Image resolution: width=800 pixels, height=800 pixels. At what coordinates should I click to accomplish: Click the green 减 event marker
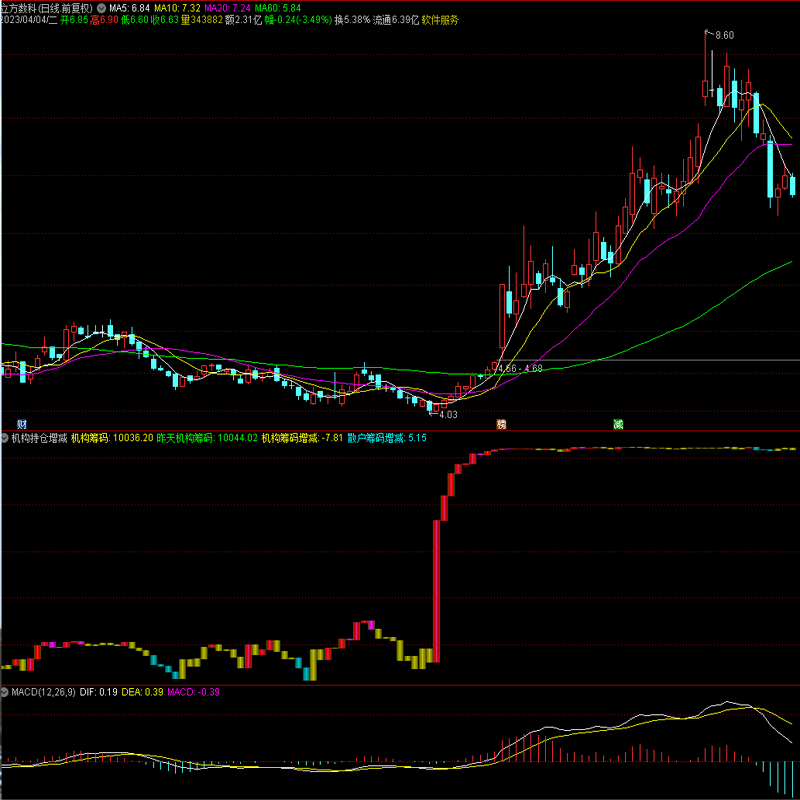pos(618,425)
